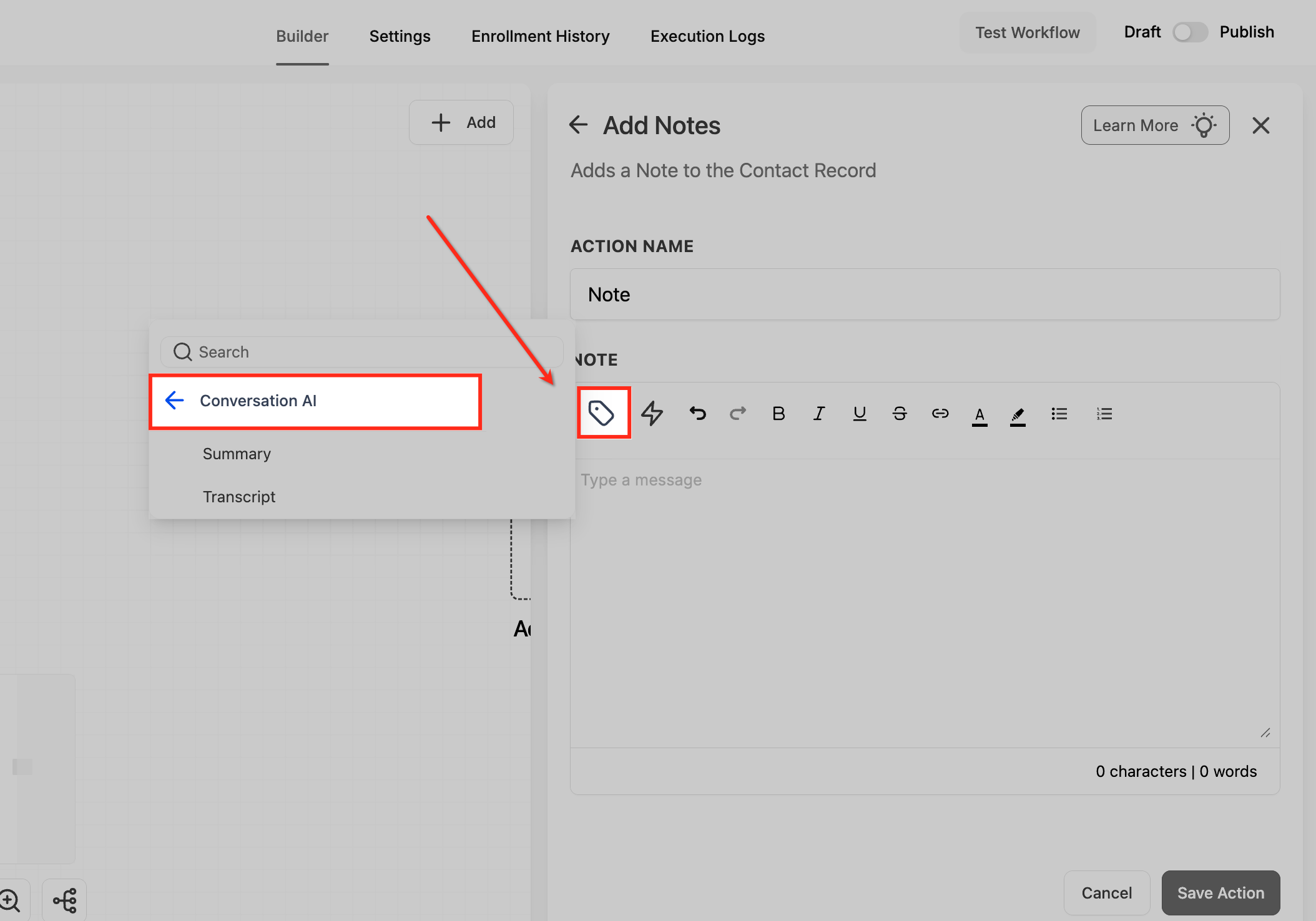1316x921 pixels.
Task: Insert a numbered list
Action: [1104, 413]
